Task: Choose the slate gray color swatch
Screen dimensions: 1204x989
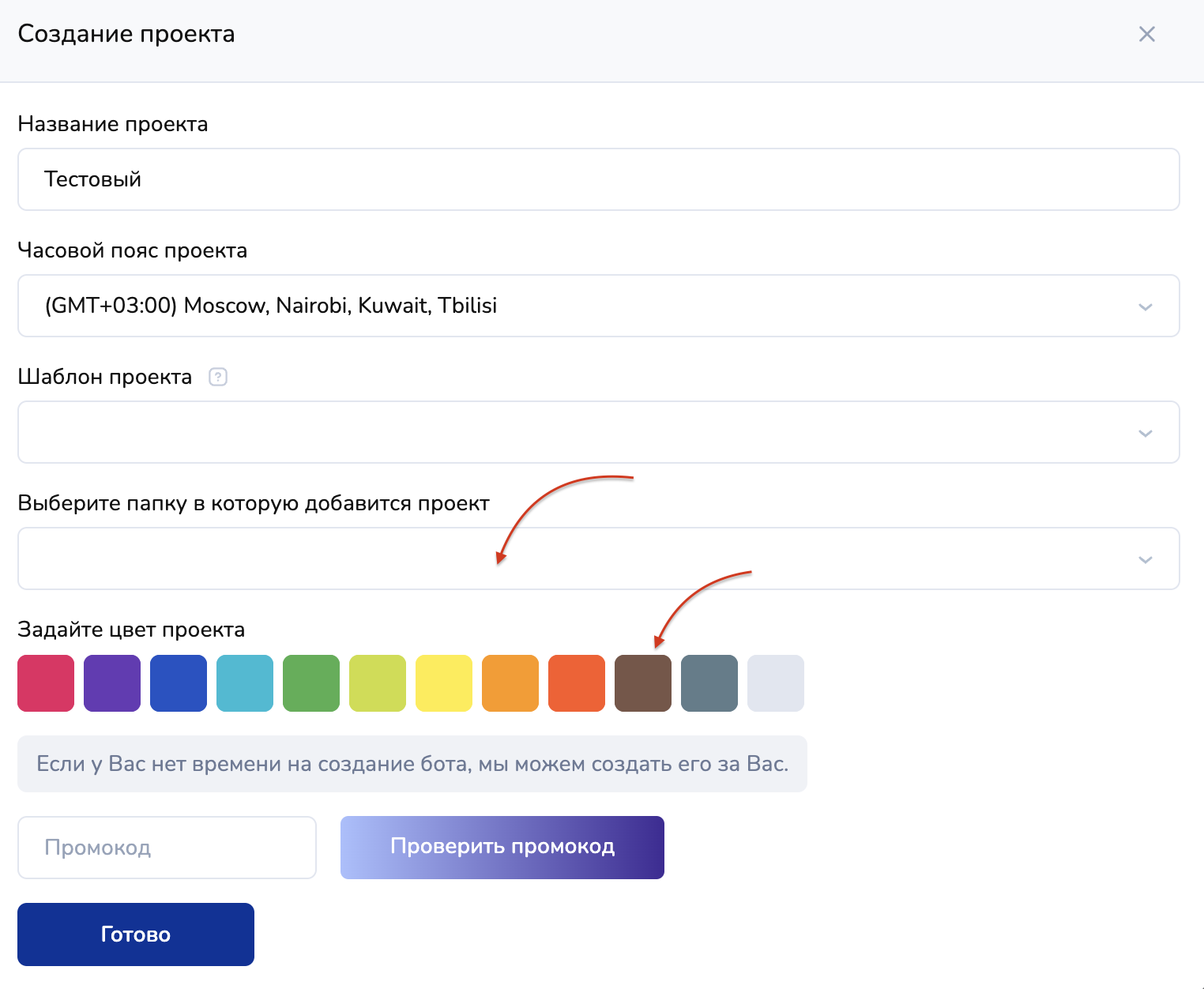Action: tap(709, 683)
